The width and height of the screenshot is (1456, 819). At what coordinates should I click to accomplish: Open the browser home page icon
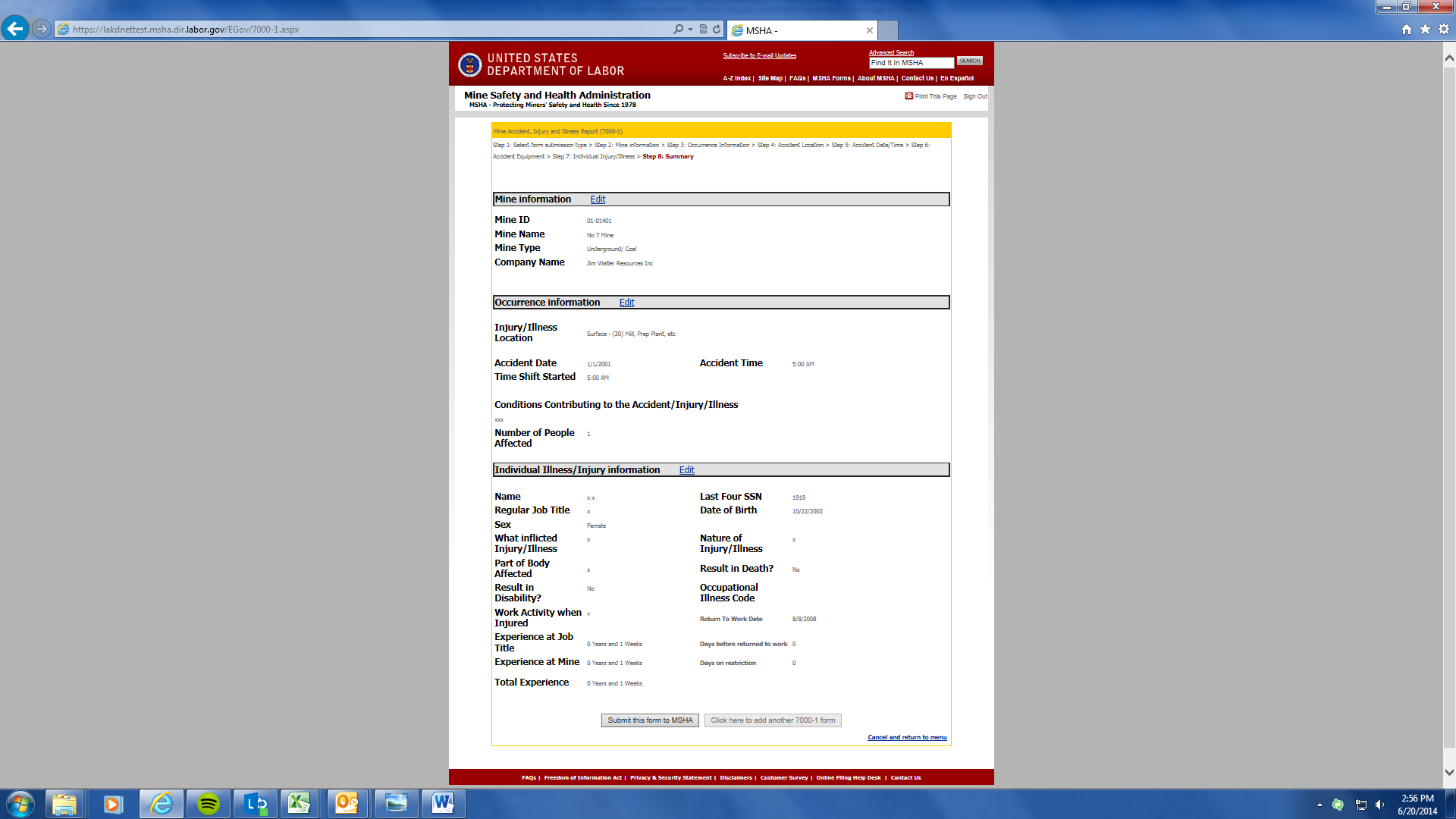[1407, 29]
